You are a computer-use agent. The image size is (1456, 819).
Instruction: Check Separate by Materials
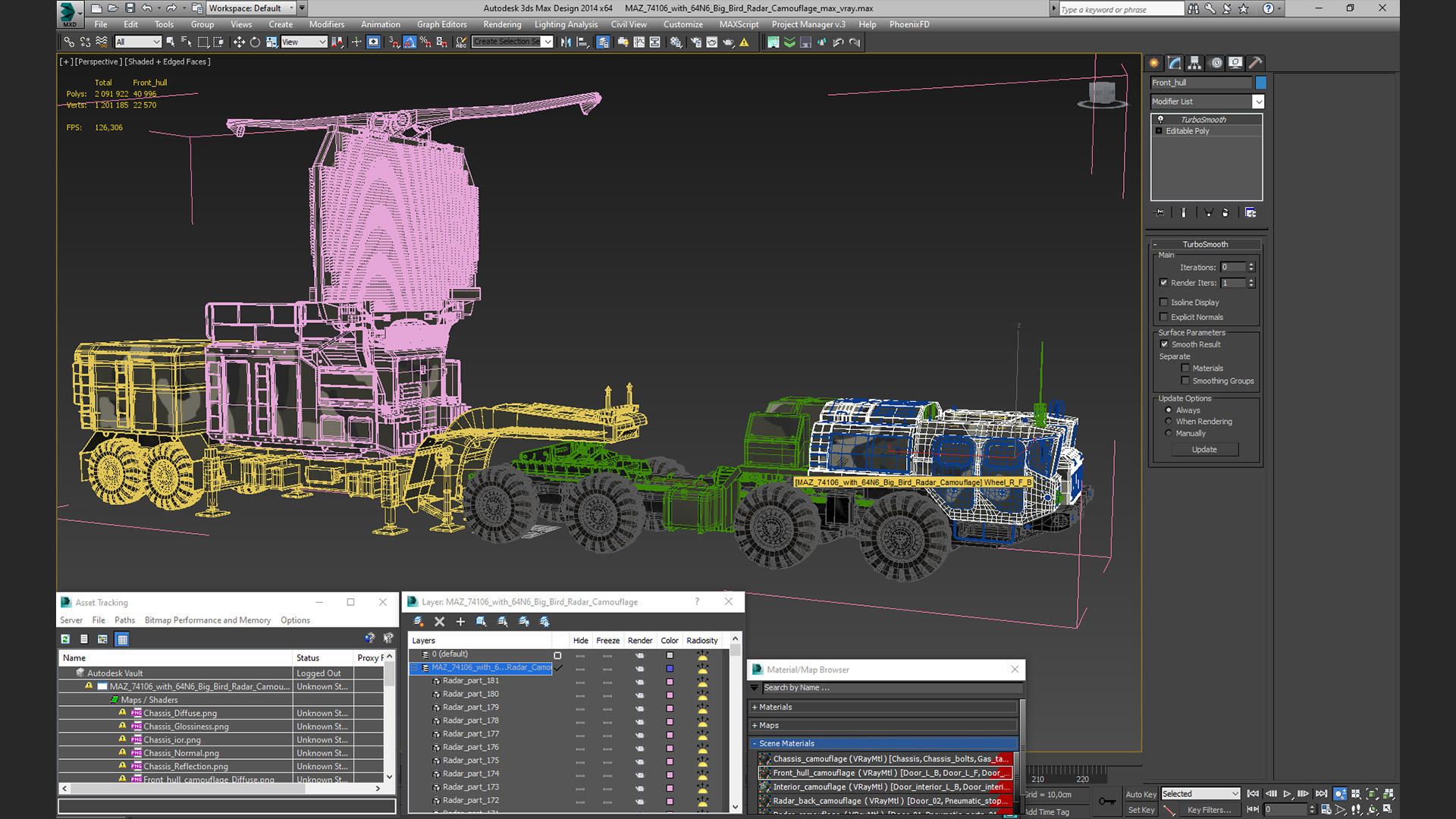click(1185, 369)
